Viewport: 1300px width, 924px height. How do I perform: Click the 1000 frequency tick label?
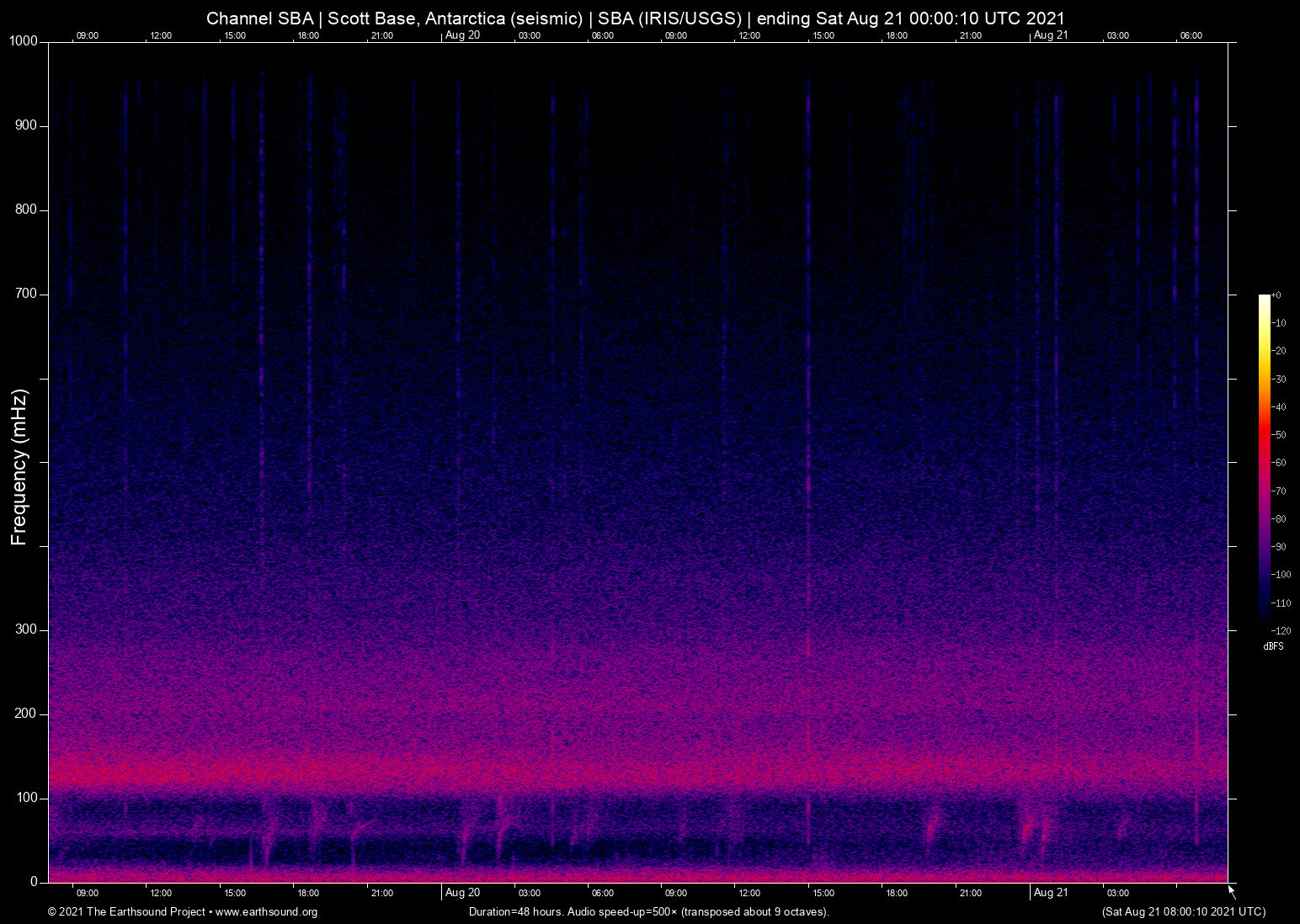click(x=25, y=40)
